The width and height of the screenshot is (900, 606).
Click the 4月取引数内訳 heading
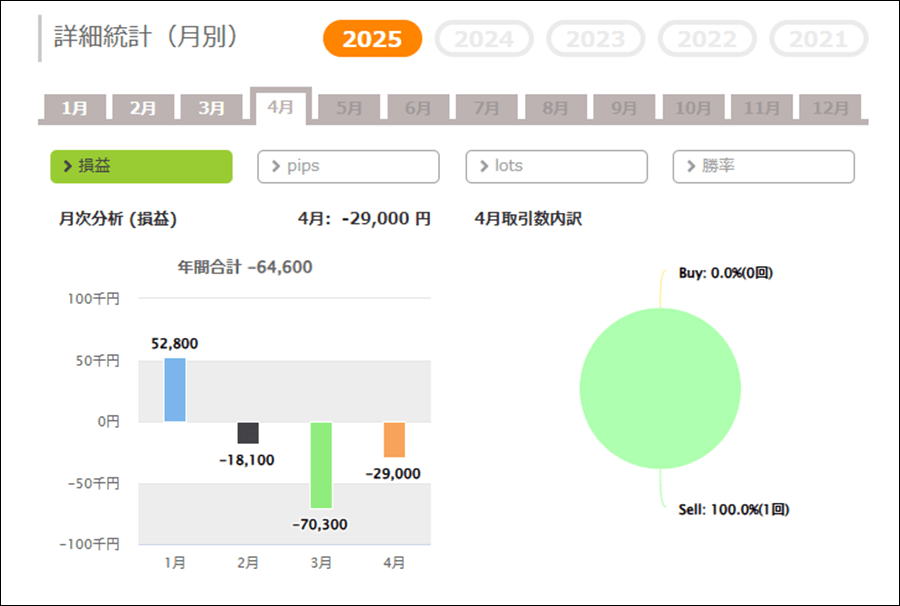coord(528,219)
